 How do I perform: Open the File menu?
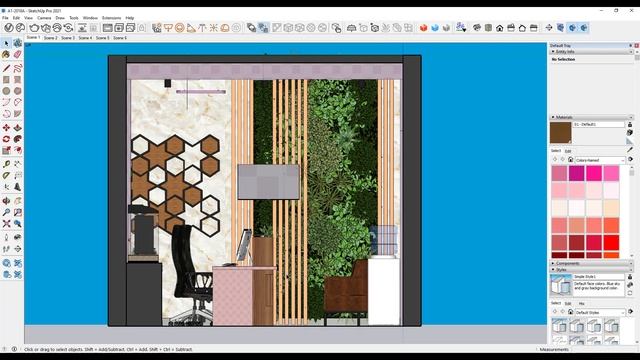tap(5, 18)
